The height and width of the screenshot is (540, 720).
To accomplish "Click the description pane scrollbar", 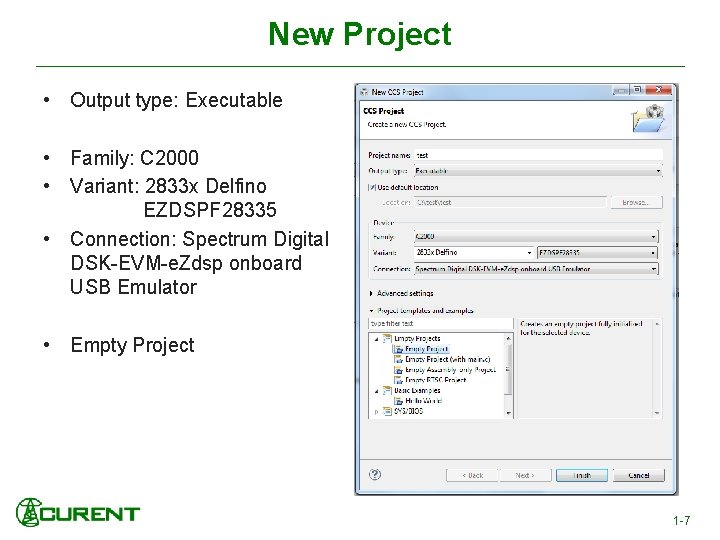I will tap(657, 368).
